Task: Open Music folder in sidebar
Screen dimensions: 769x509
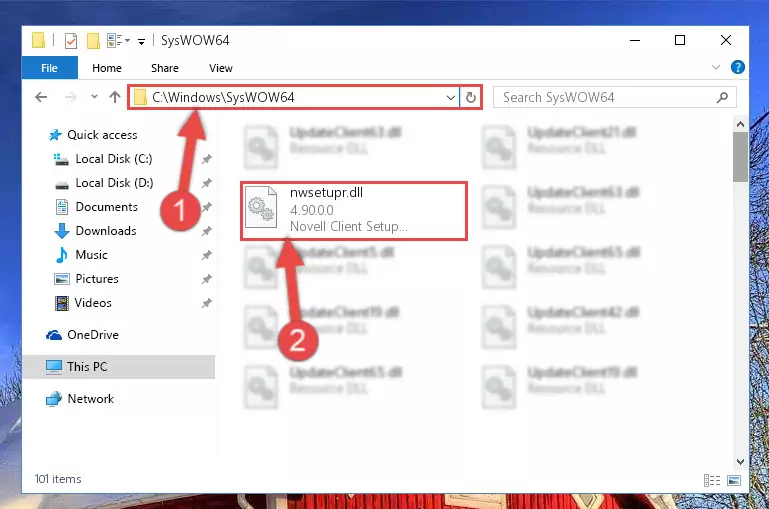Action: coord(91,255)
